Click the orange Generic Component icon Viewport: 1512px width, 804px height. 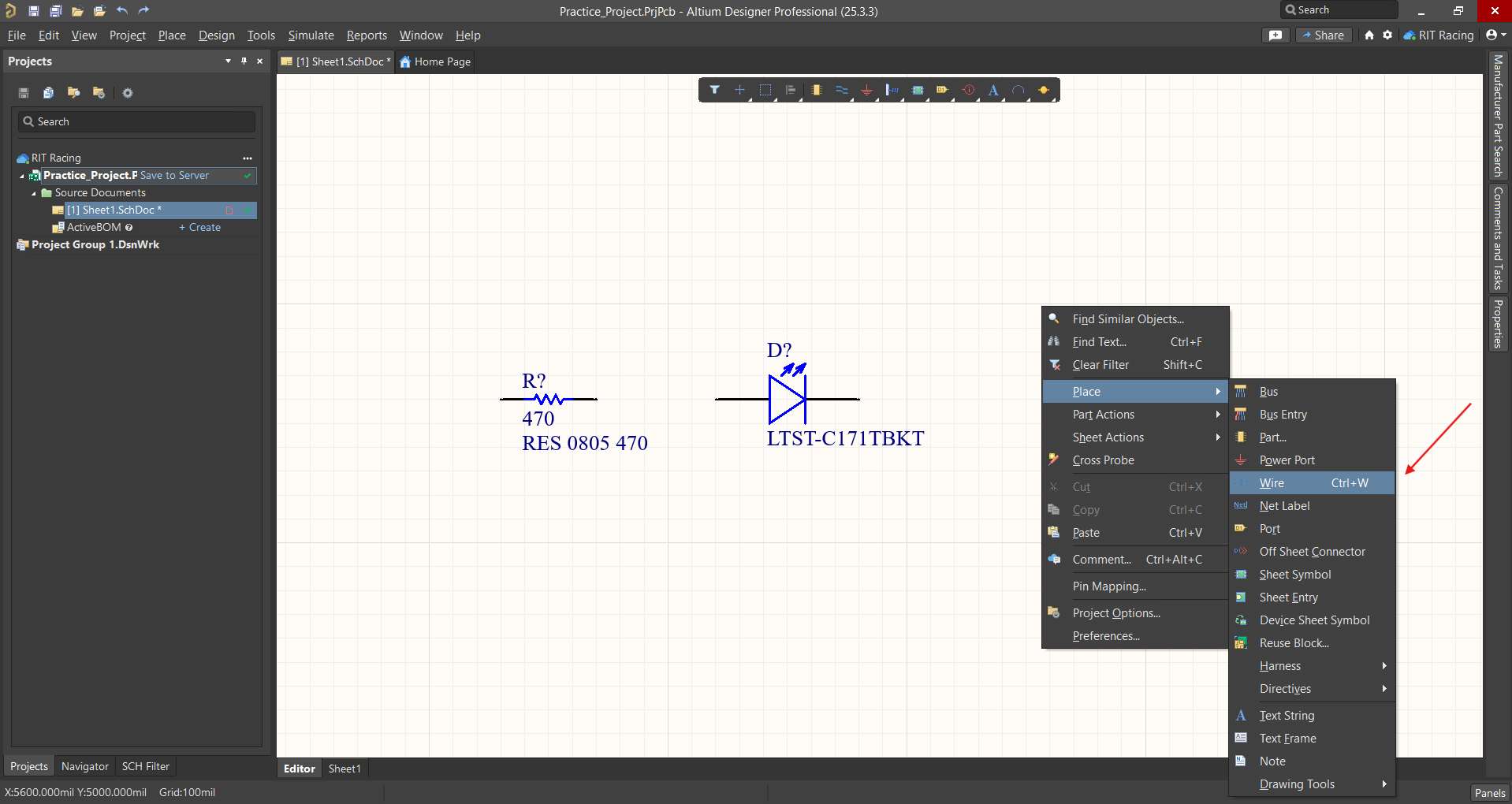coord(1044,90)
